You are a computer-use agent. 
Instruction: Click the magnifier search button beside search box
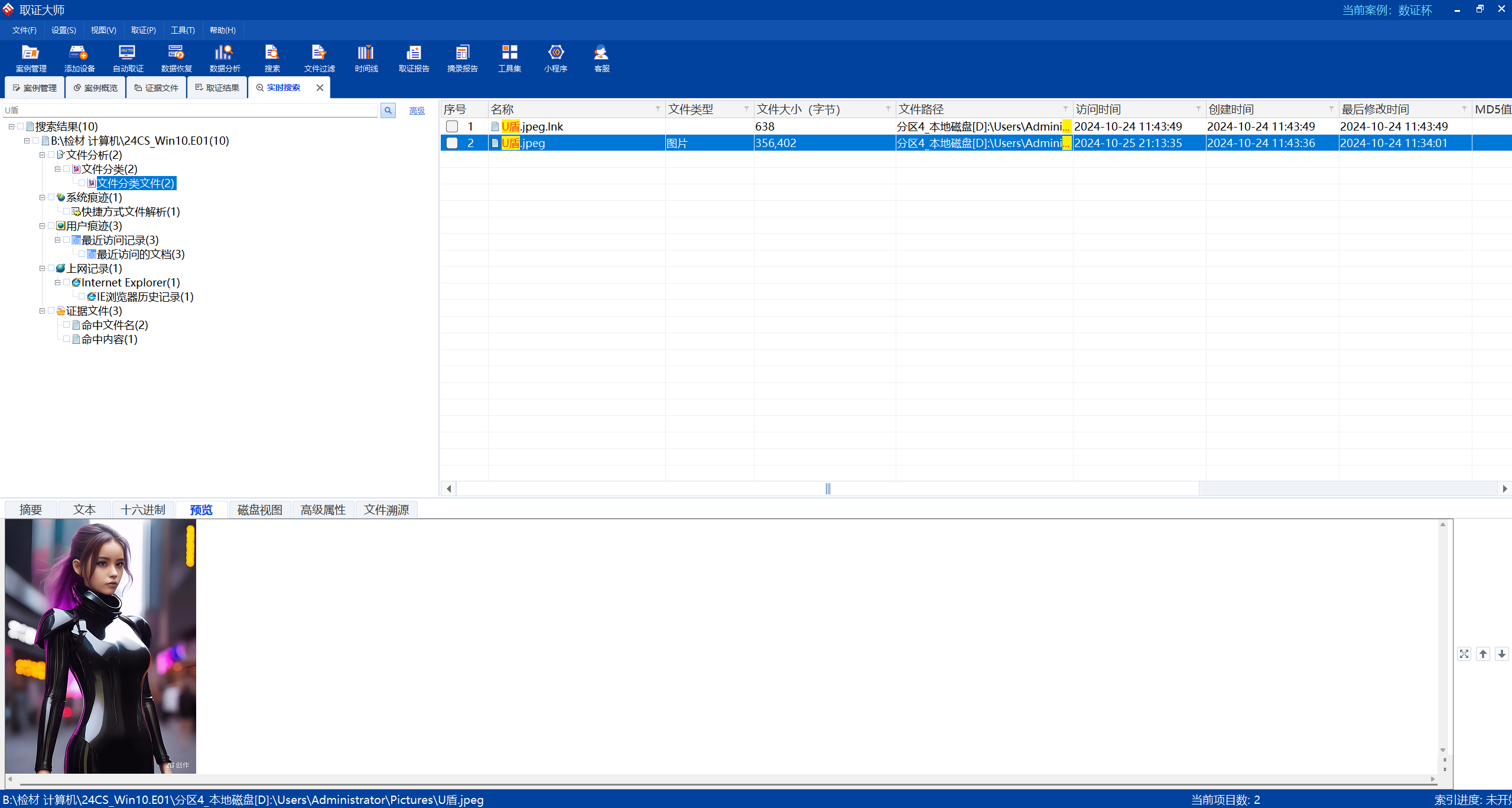[x=388, y=110]
